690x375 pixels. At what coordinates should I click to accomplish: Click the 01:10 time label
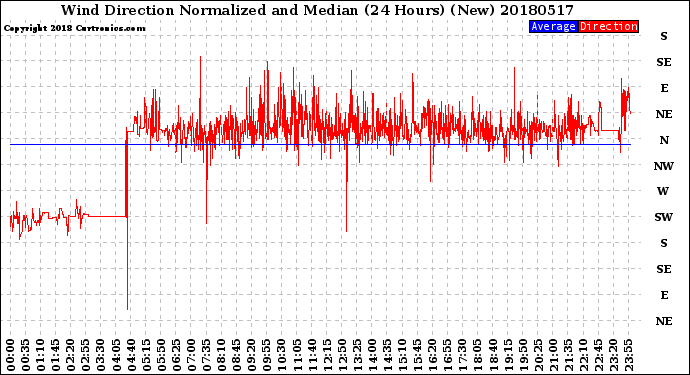point(40,355)
